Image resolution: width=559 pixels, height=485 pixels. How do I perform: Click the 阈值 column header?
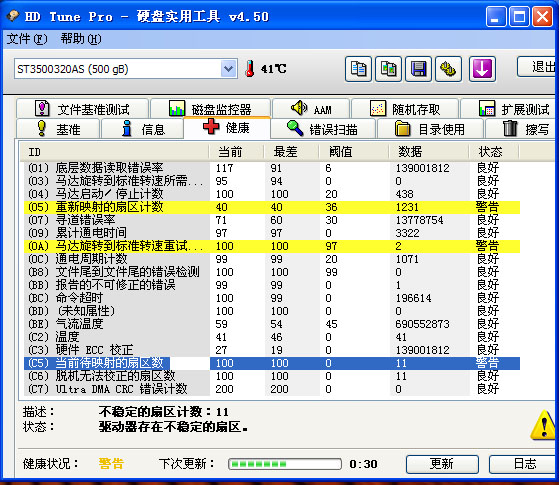pyautogui.click(x=354, y=152)
